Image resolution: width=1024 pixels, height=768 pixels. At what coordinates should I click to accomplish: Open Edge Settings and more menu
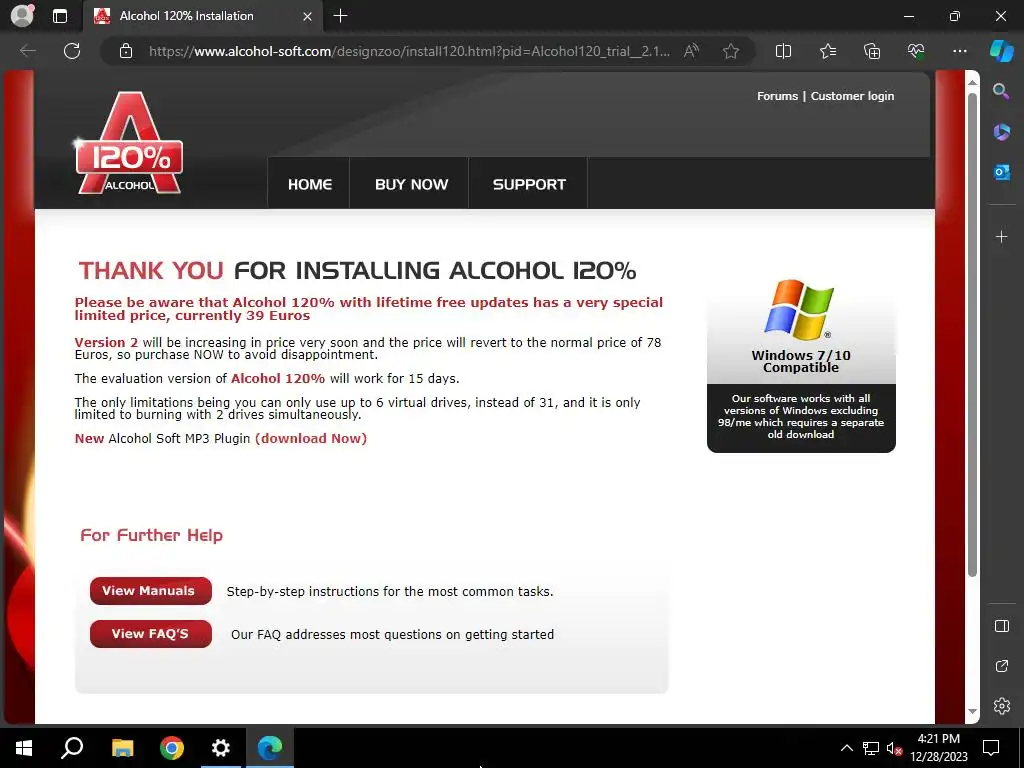coord(959,51)
